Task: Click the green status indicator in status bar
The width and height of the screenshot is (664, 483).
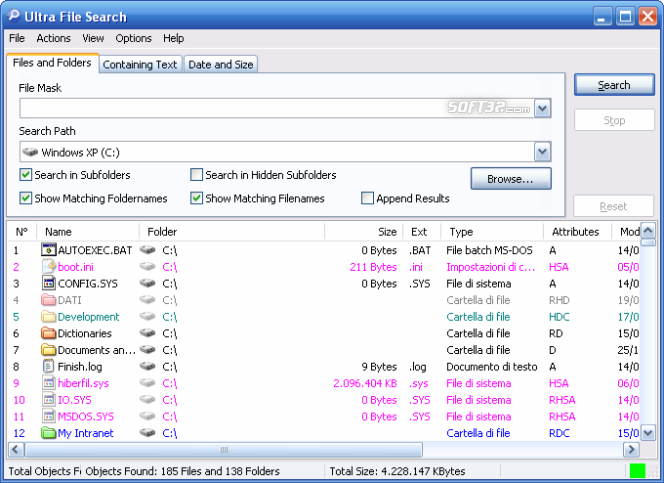Action: pyautogui.click(x=637, y=471)
